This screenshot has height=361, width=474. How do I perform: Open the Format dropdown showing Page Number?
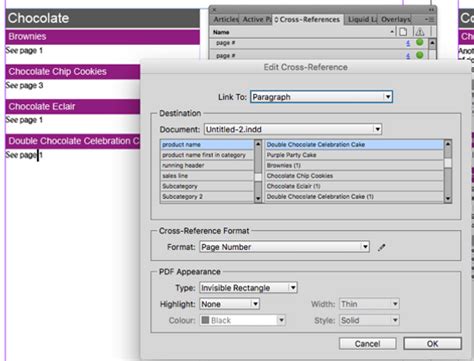click(284, 247)
